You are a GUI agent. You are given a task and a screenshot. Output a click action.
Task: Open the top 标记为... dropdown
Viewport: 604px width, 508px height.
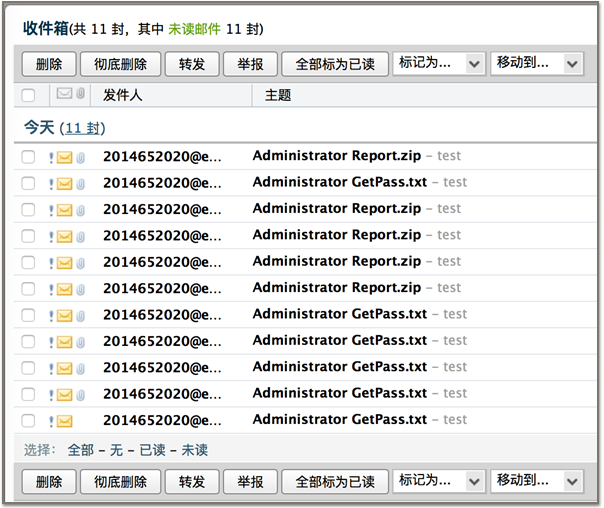439,63
